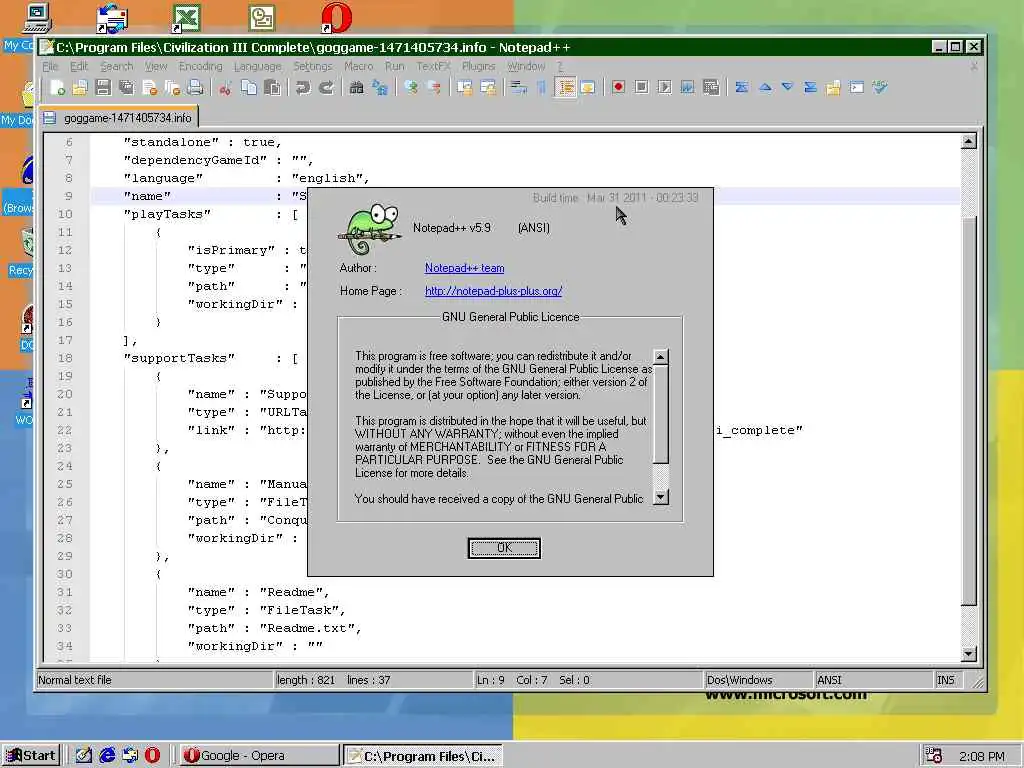The width and height of the screenshot is (1024, 768).
Task: Click Run macro multiple times icon
Action: 688,88
